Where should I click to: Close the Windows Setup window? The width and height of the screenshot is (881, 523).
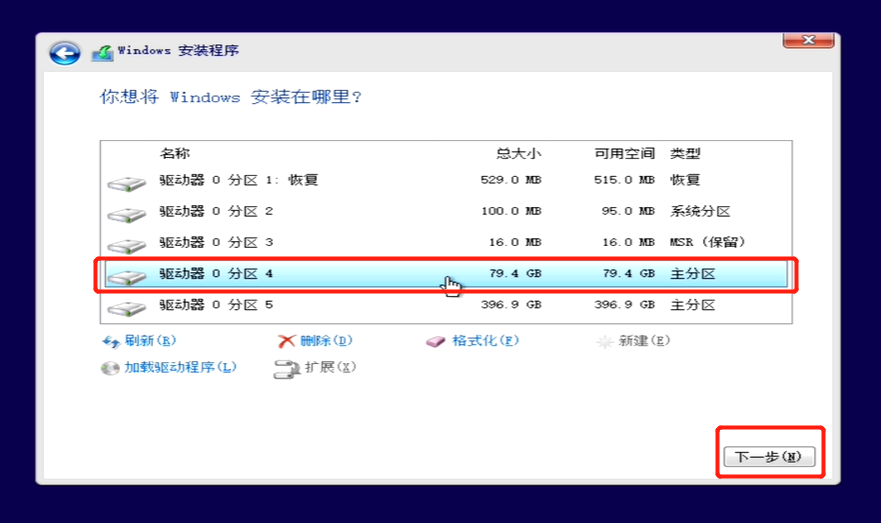(x=809, y=40)
